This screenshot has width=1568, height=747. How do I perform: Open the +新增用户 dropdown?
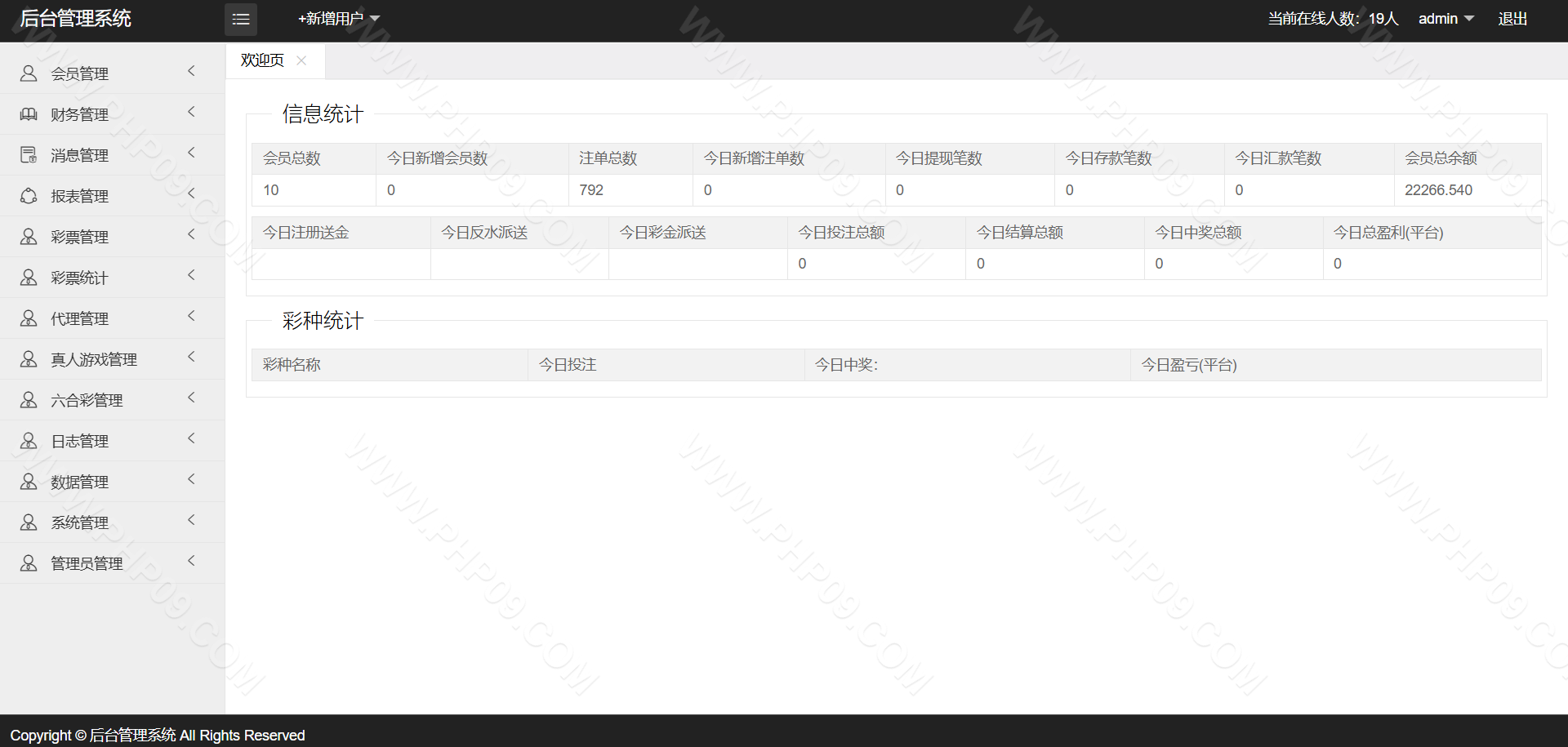pyautogui.click(x=338, y=19)
